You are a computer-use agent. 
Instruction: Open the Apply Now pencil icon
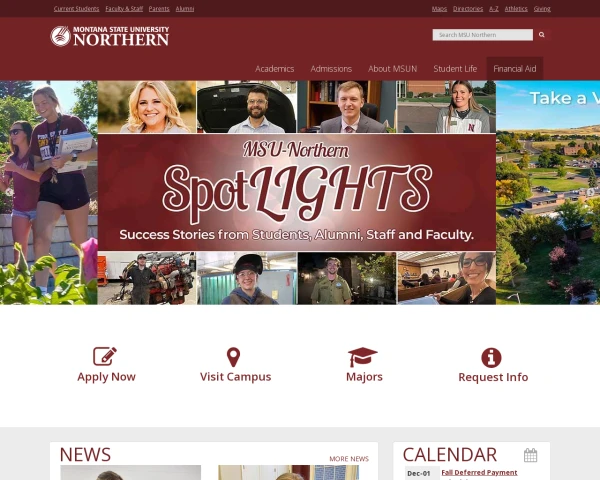105,356
